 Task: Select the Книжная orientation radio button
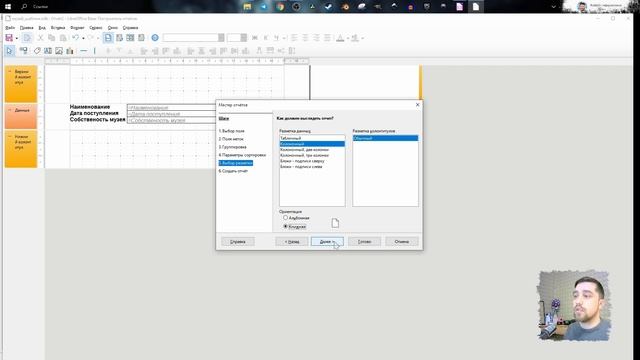[x=285, y=226]
